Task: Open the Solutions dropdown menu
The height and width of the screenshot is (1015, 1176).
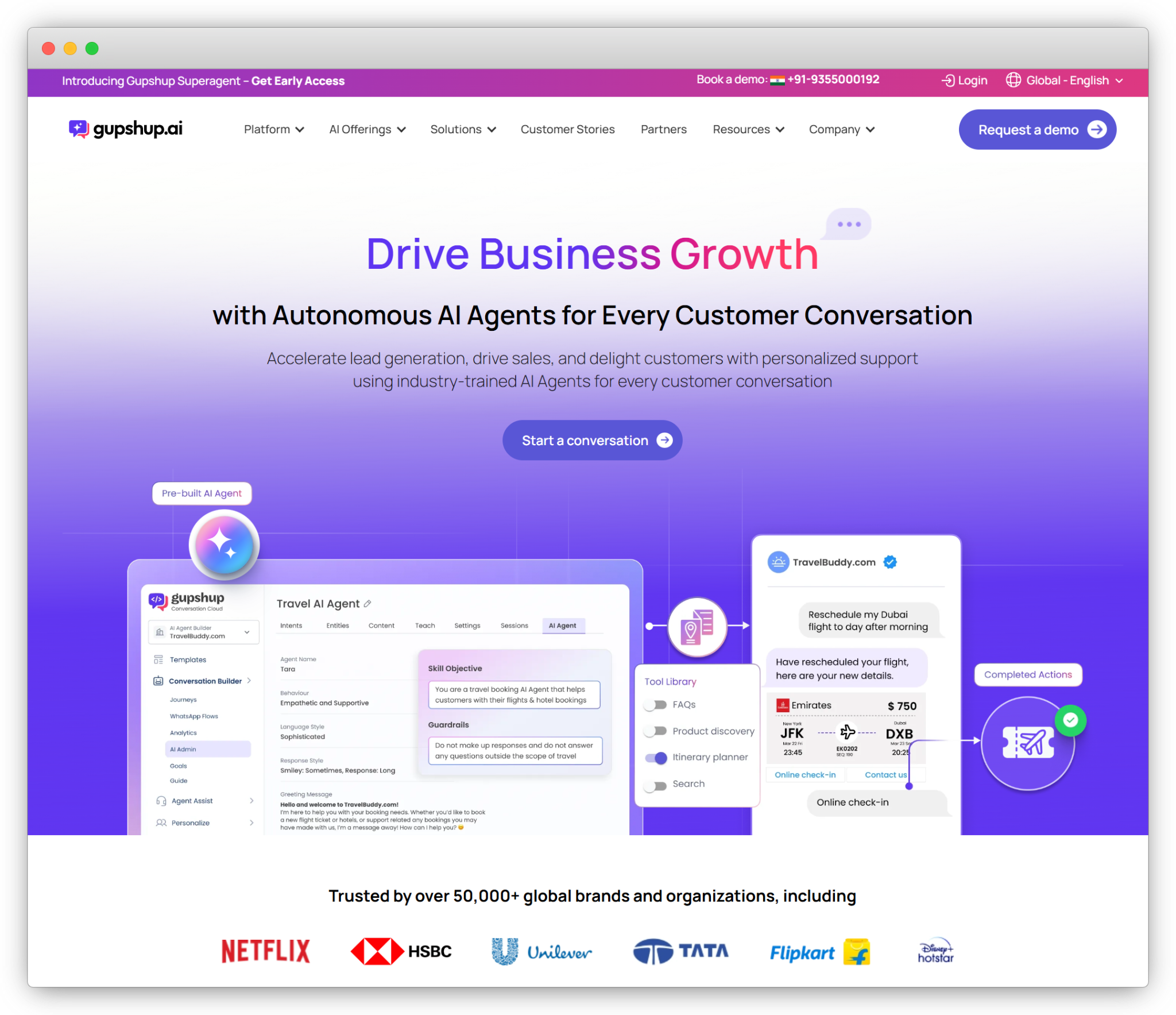Action: click(x=463, y=129)
